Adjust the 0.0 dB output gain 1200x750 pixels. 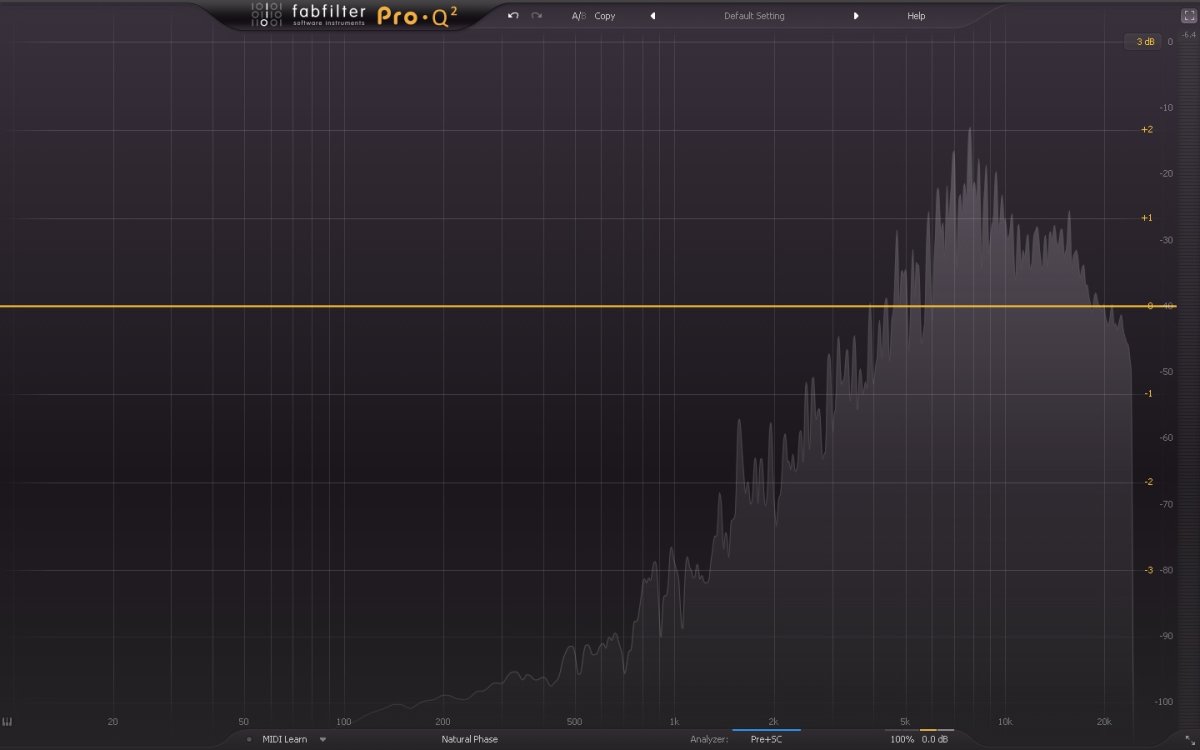coord(934,740)
